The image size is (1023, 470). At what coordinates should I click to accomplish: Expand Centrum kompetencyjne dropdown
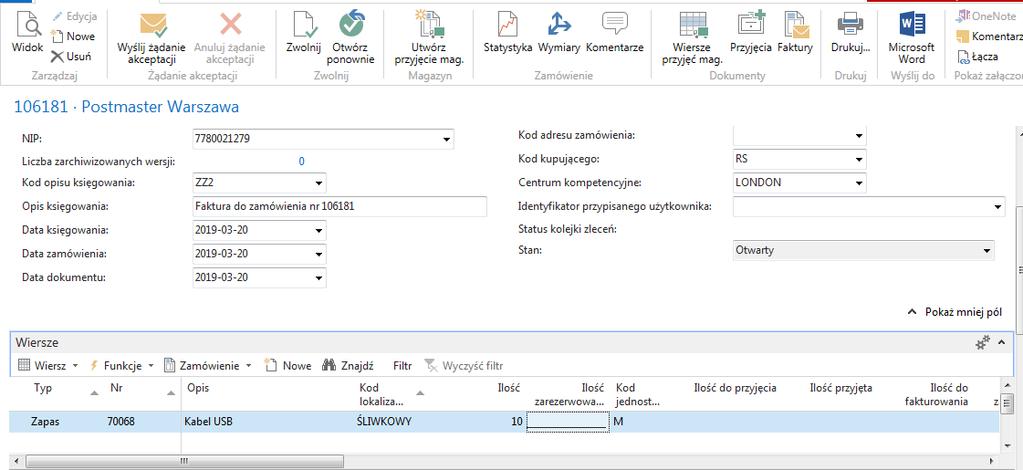(x=859, y=183)
